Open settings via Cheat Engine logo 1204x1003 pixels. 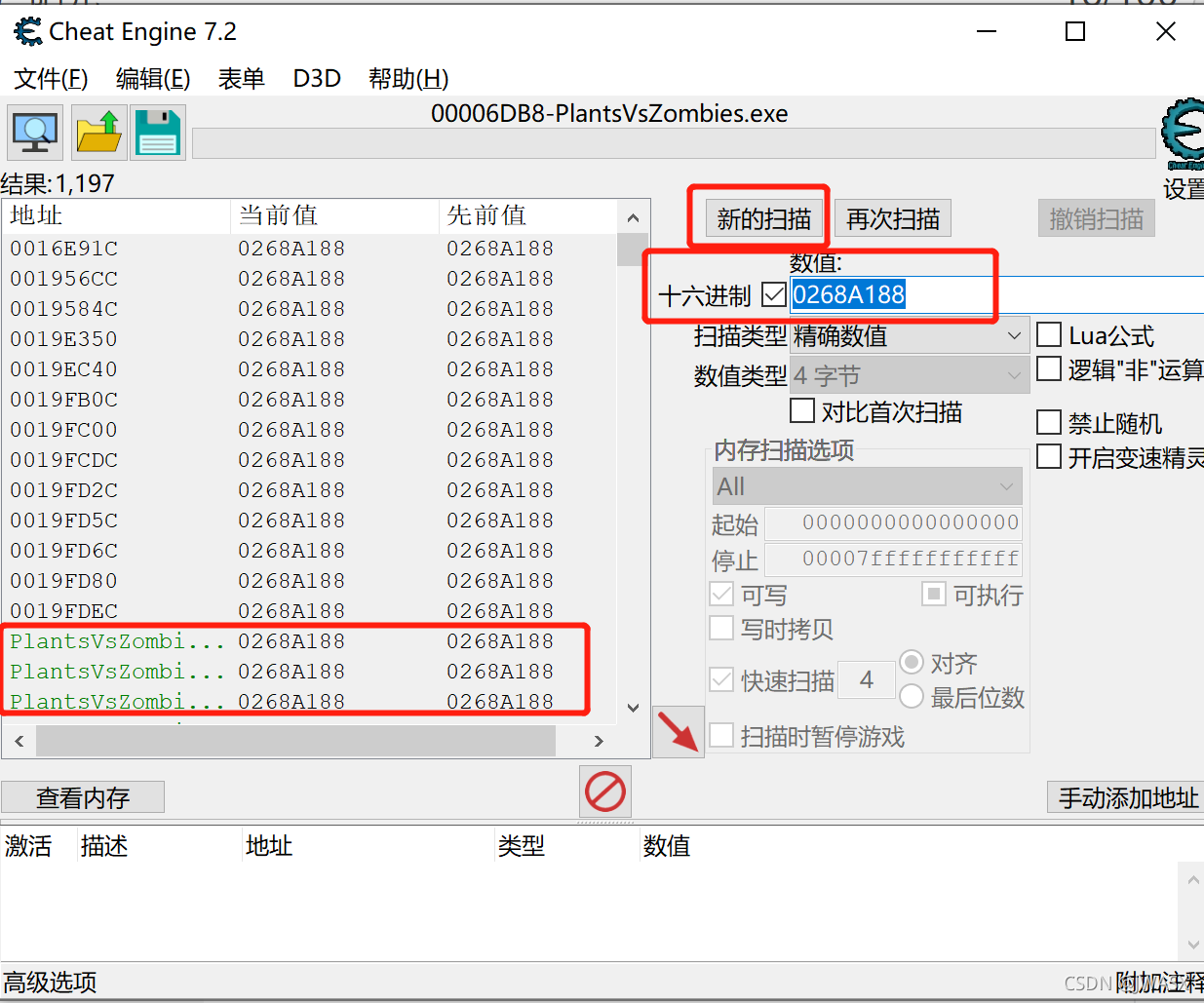1183,135
